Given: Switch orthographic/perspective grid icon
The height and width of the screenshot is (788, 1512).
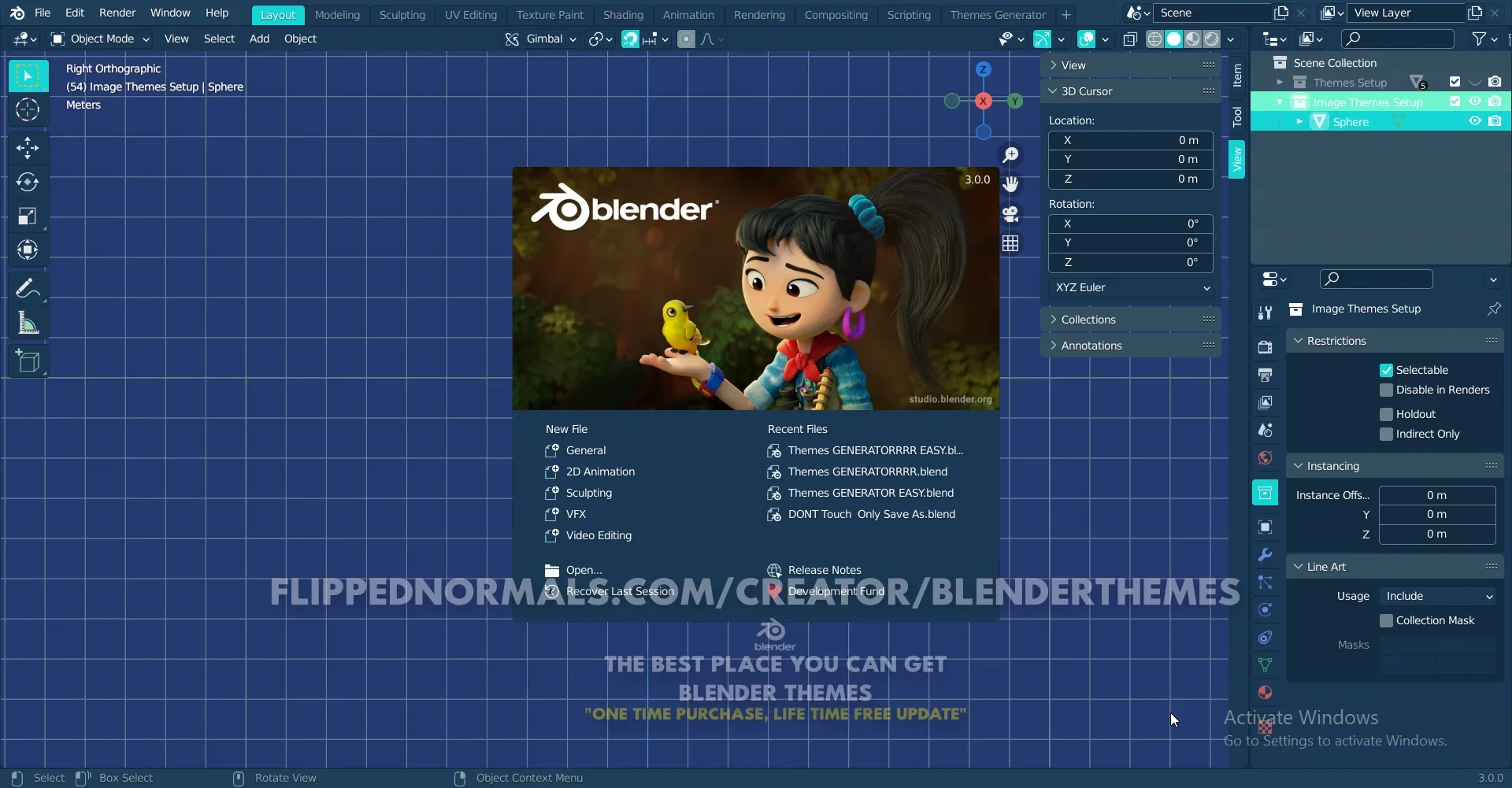Looking at the screenshot, I should [x=1010, y=244].
